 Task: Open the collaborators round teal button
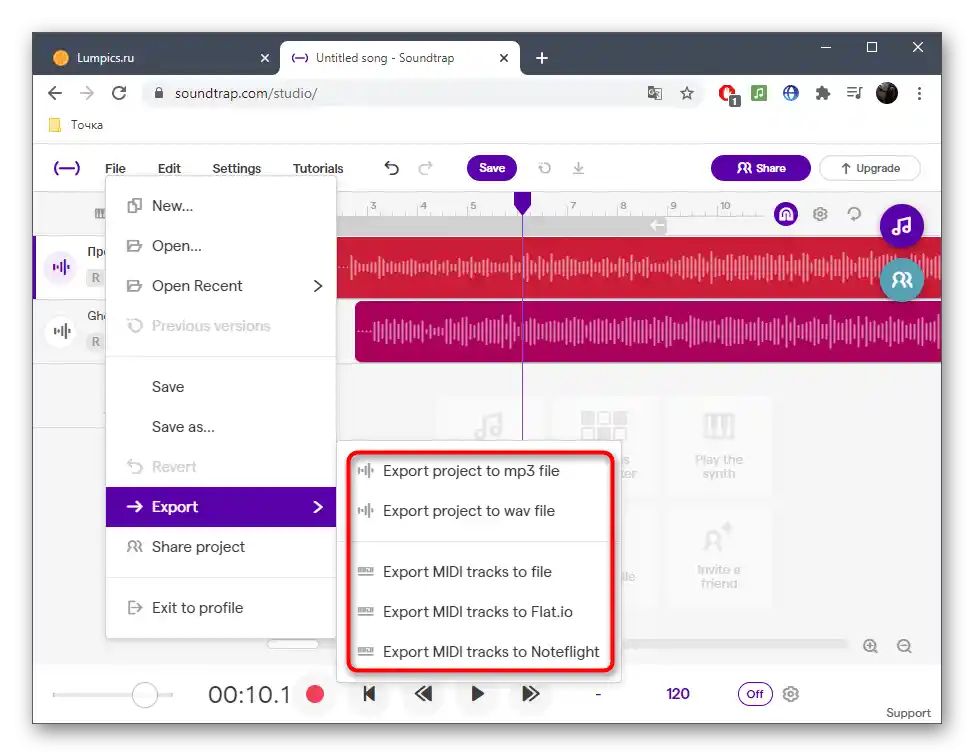pos(901,280)
